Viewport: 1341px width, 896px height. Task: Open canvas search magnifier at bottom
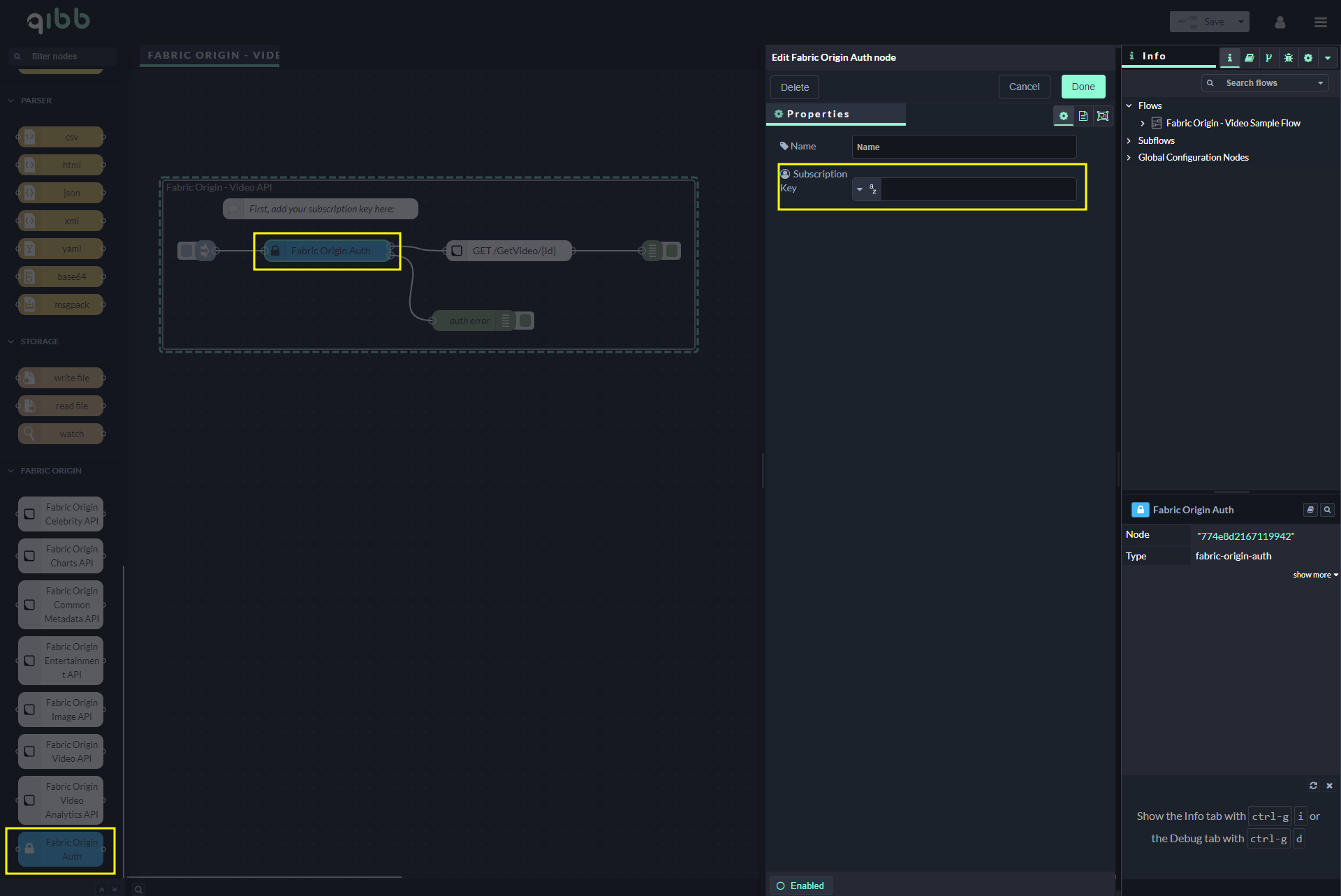tap(139, 889)
